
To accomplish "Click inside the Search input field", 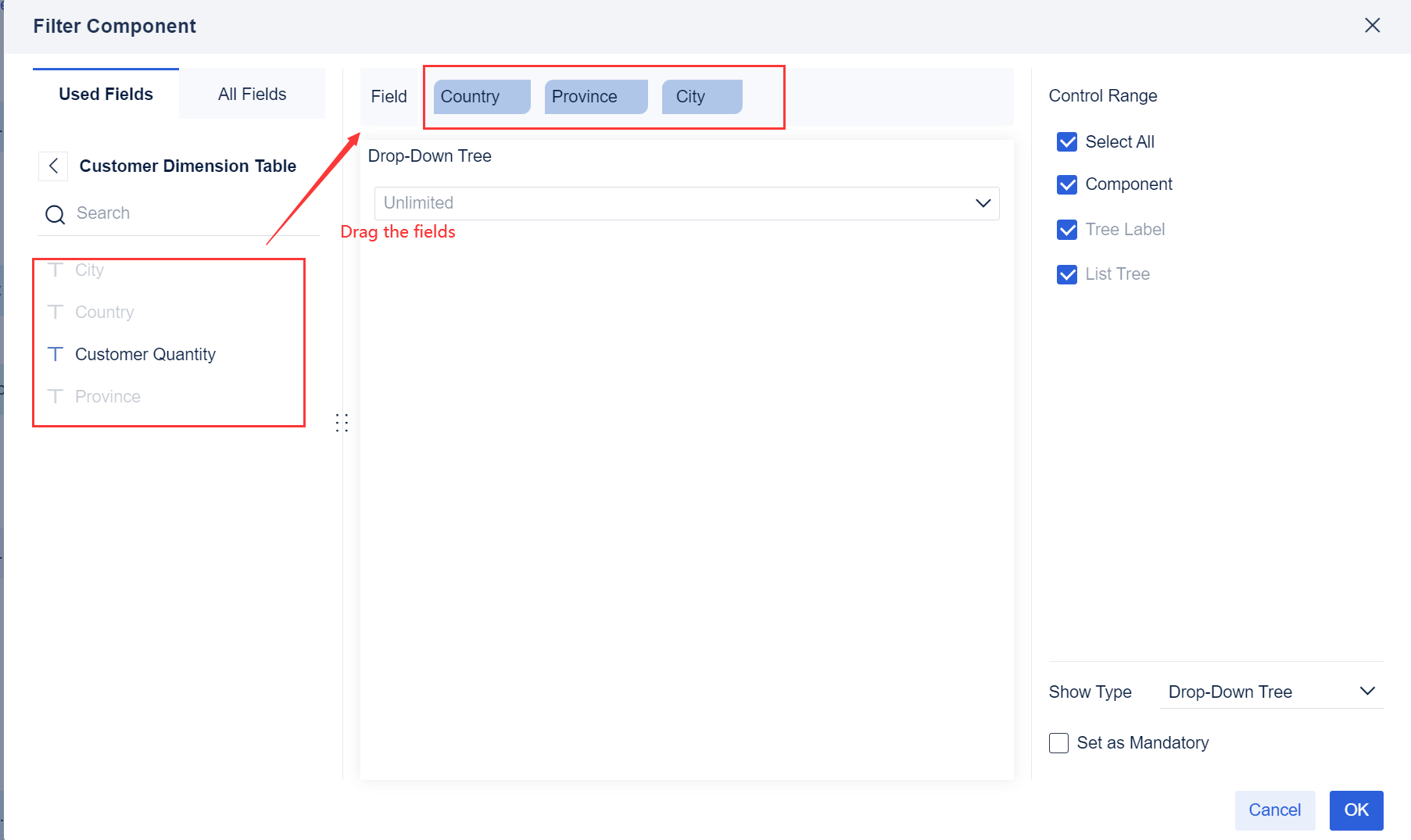I will (156, 213).
